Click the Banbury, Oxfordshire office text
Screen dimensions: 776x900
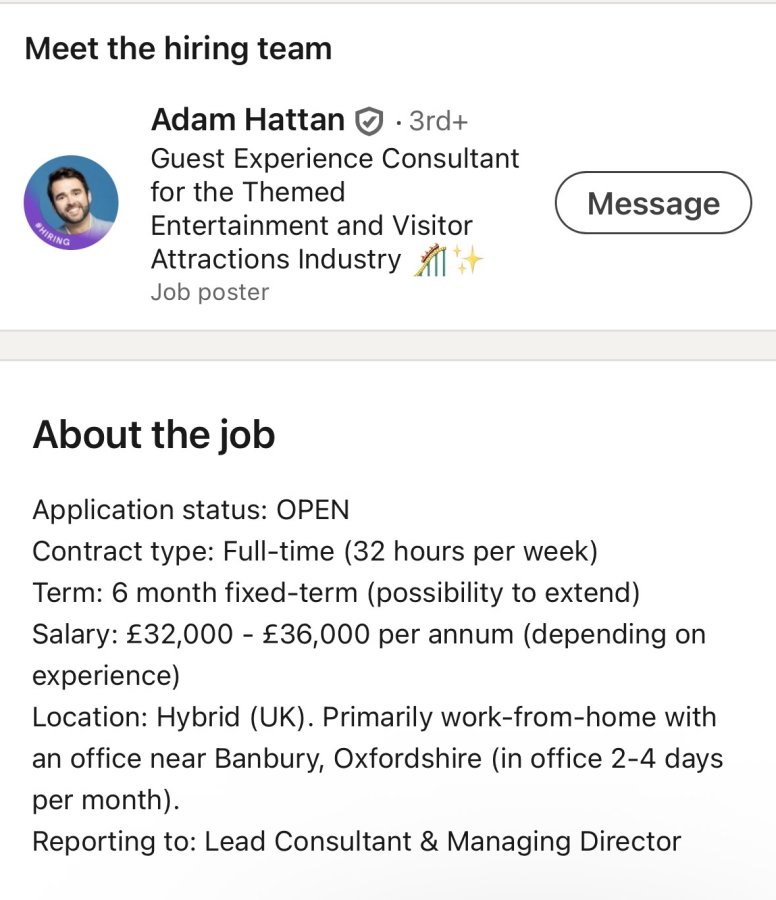tap(348, 759)
